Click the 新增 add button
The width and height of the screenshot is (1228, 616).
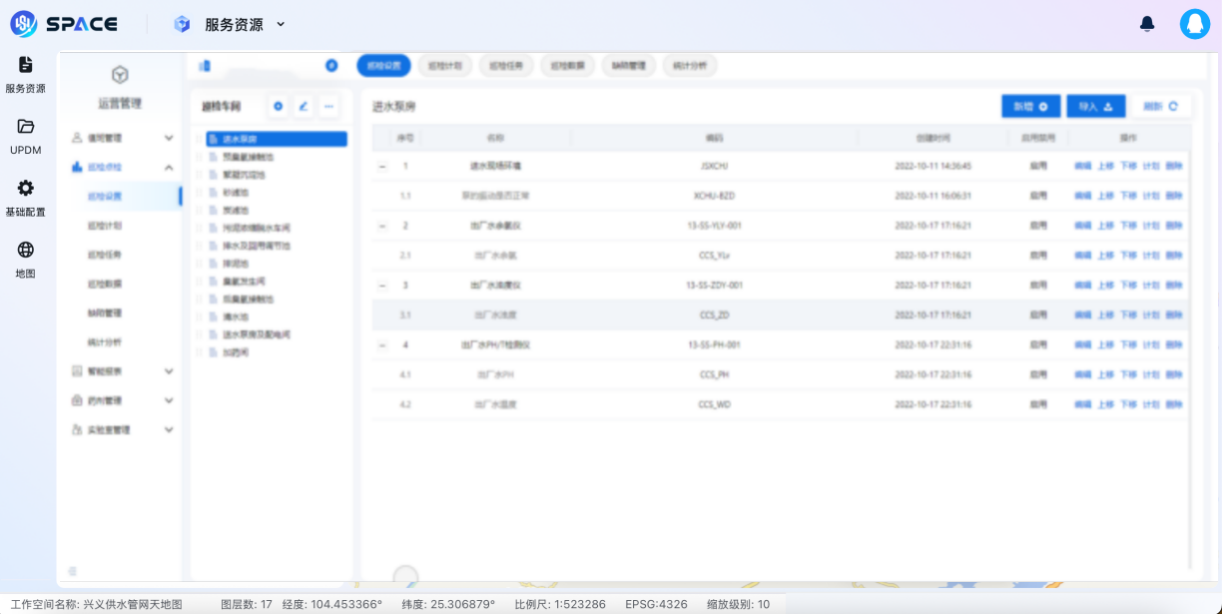[x=1030, y=106]
